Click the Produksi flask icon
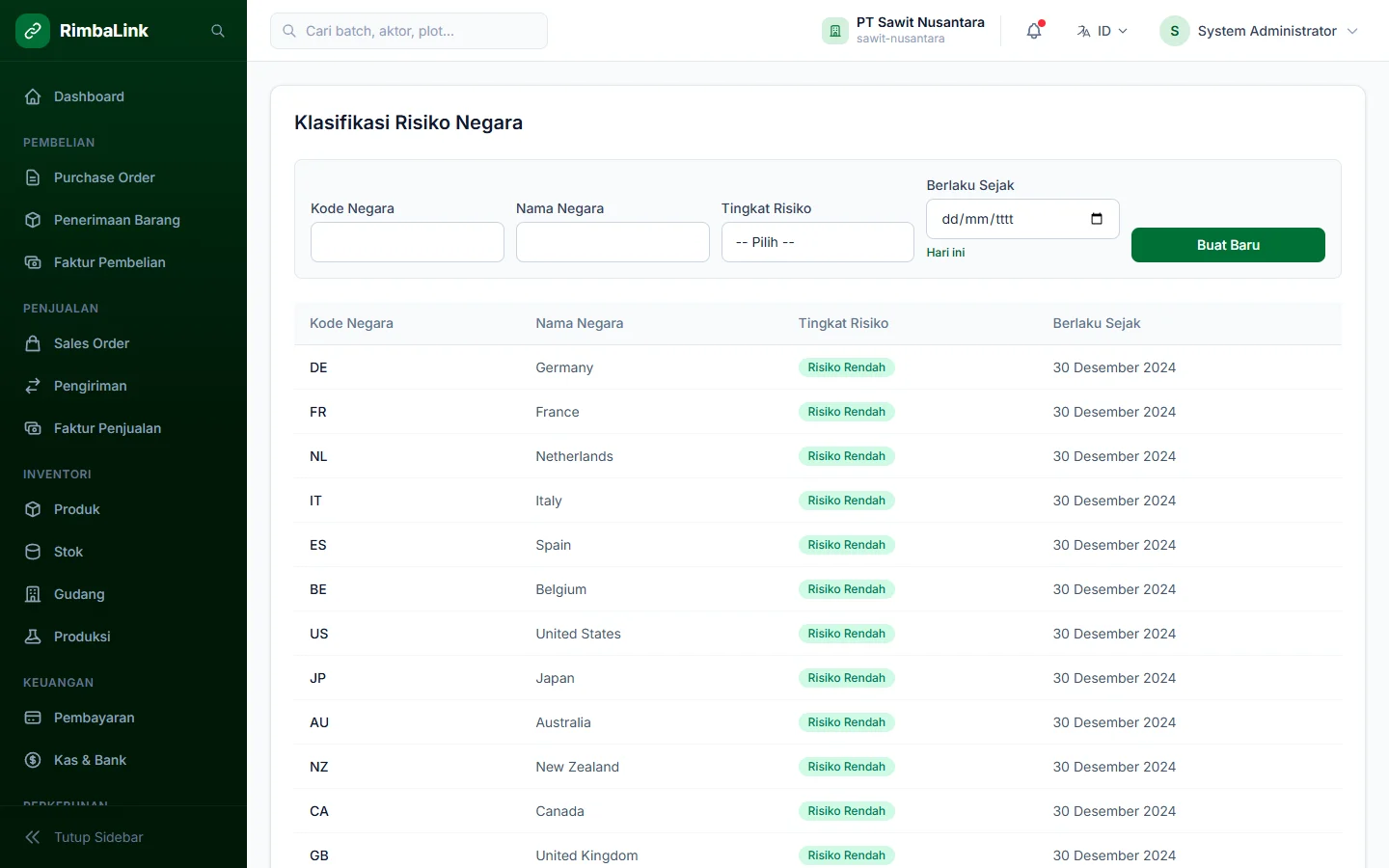The width and height of the screenshot is (1389, 868). 33,637
